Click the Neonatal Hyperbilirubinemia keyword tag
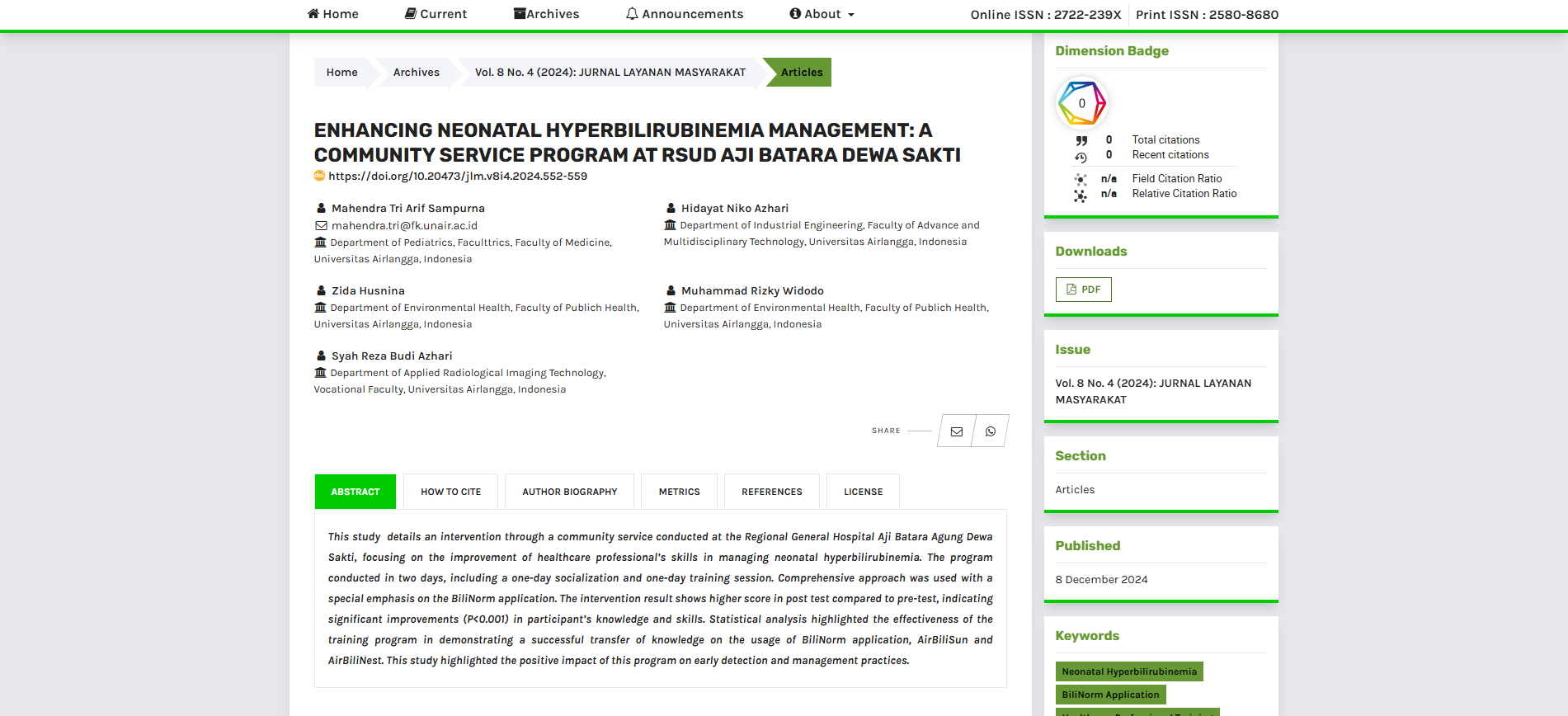The height and width of the screenshot is (716, 1568). (x=1128, y=671)
